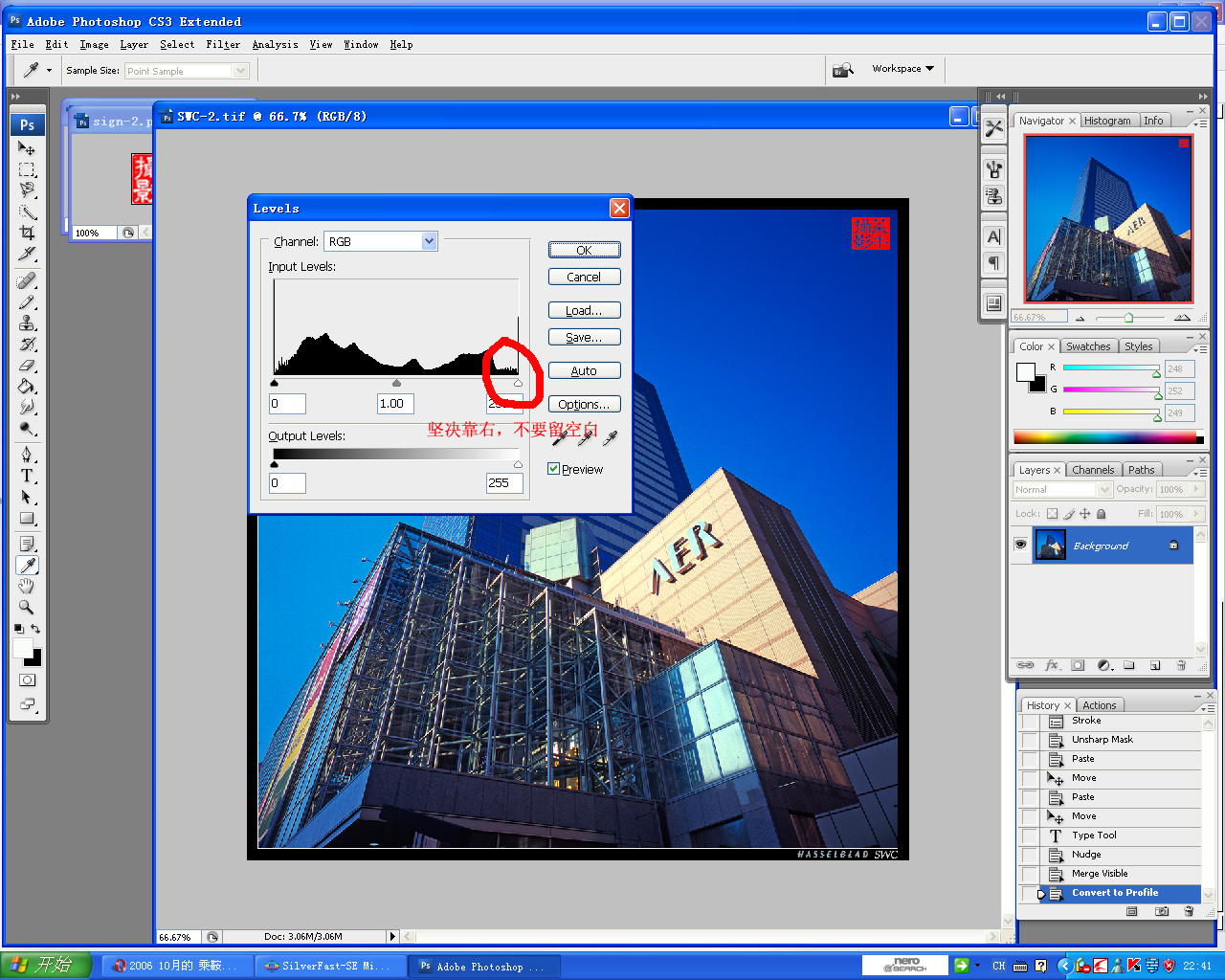Screen dimensions: 1225x980
Task: Click the Options... button in Levels
Action: [584, 404]
